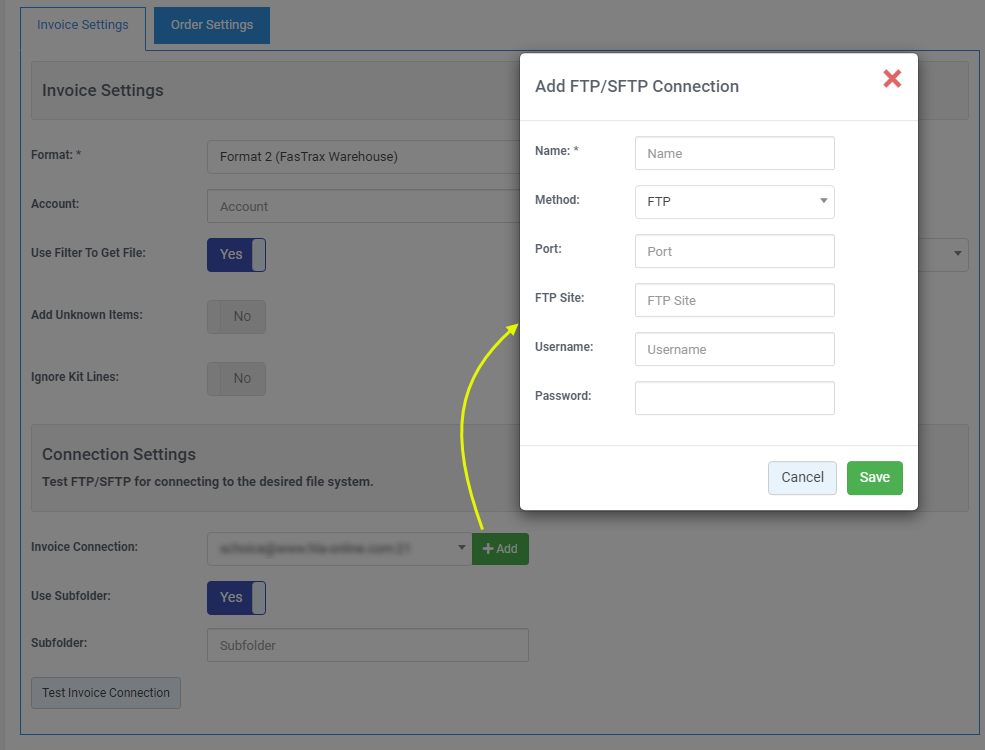This screenshot has height=750, width=985.
Task: Open the partially hidden dropdown behind dialog
Action: (943, 254)
